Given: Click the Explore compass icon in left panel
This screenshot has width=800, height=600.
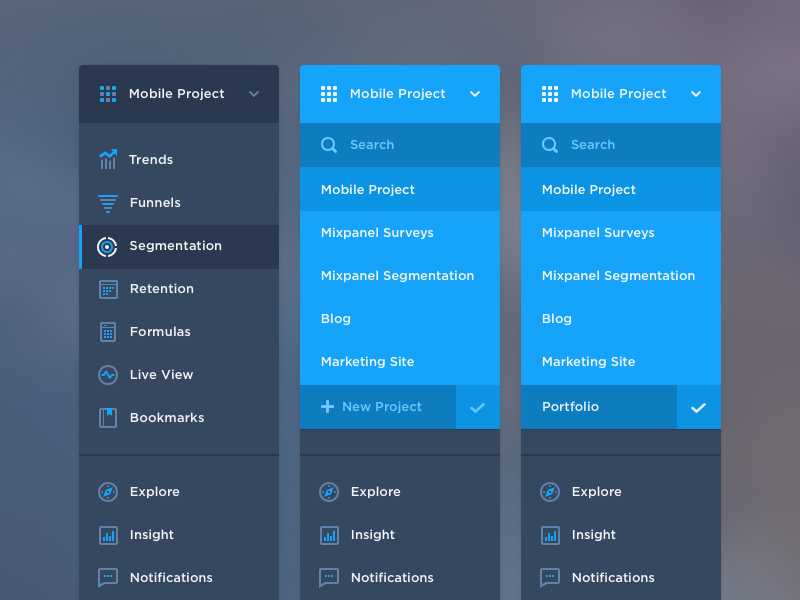Looking at the screenshot, I should click(x=108, y=492).
